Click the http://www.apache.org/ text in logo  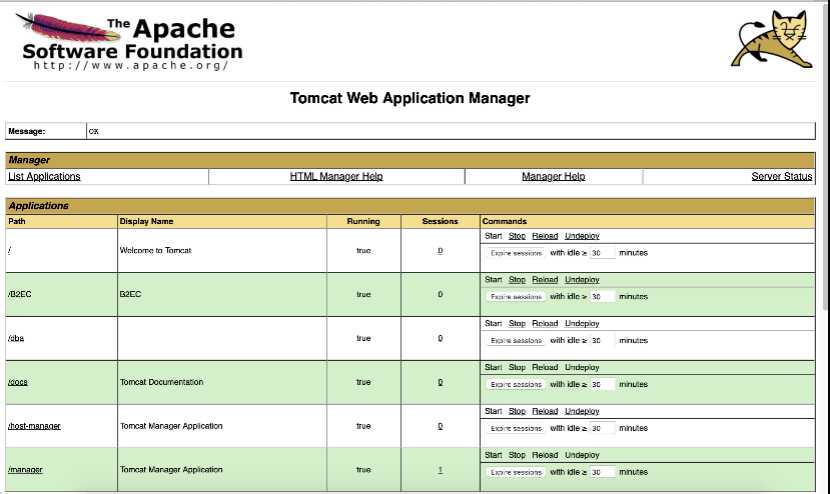pos(131,66)
